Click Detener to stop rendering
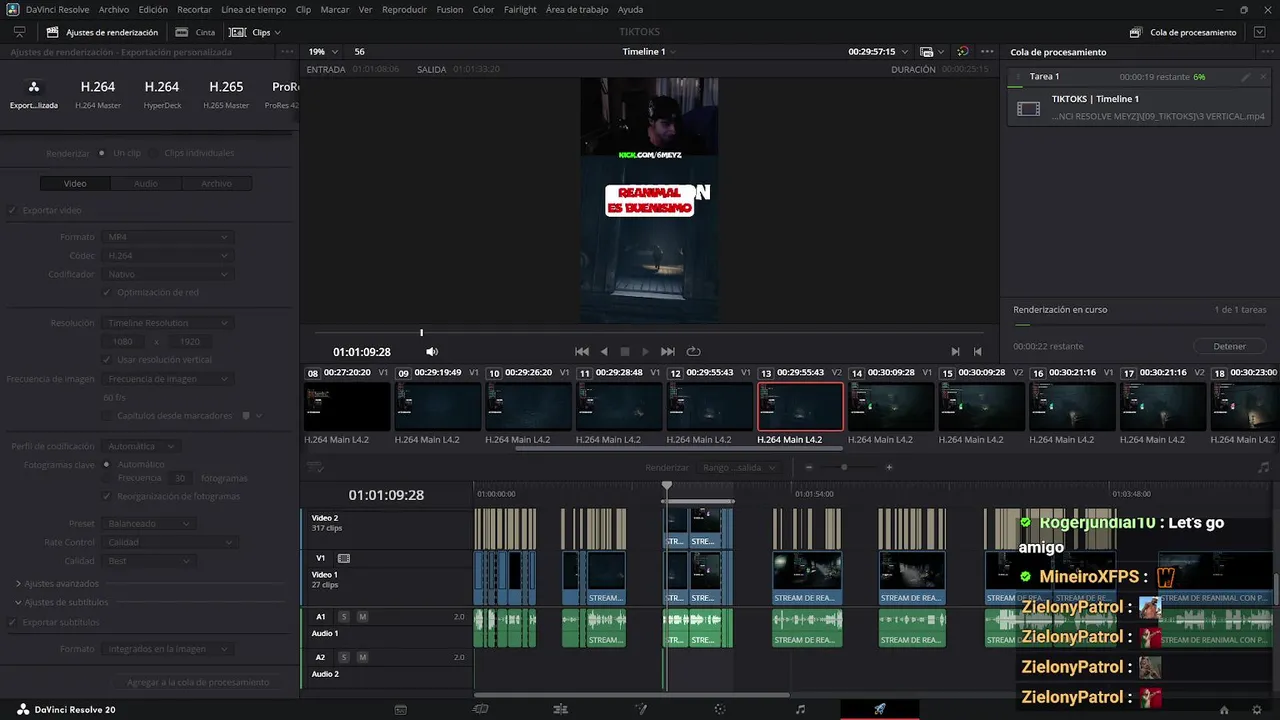 (1230, 346)
